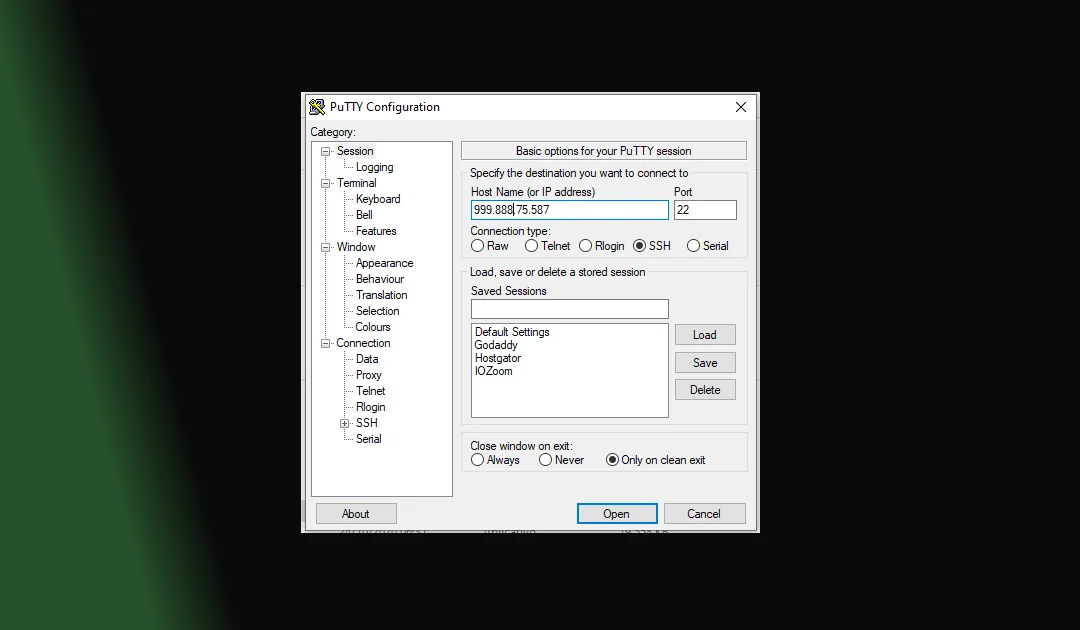The width and height of the screenshot is (1080, 630).
Task: Close the PuTTY Configuration dialog
Action: tap(741, 107)
